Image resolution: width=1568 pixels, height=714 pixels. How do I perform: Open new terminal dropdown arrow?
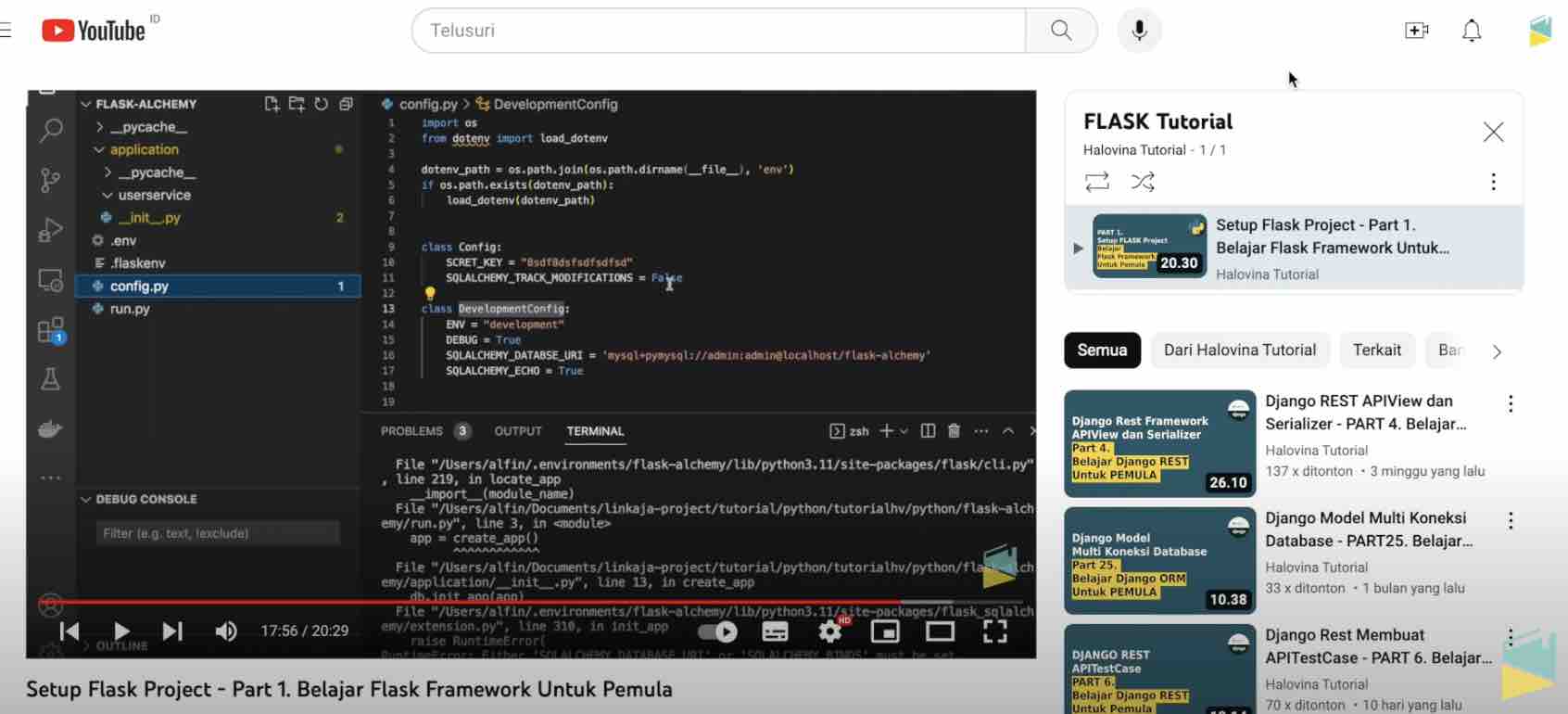coord(904,431)
